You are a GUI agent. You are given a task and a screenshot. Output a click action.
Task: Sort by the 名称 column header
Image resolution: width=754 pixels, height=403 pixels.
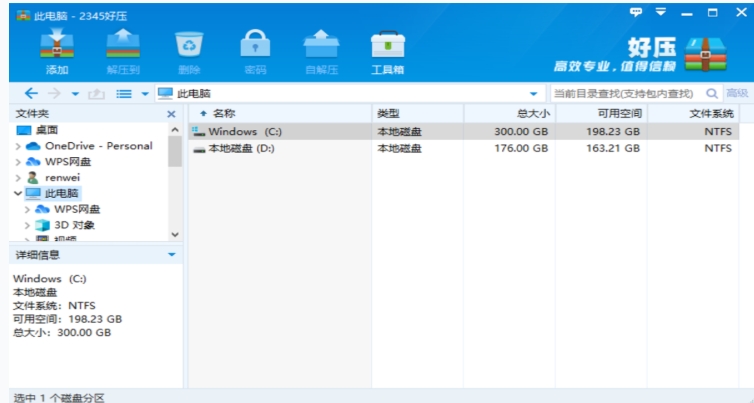click(x=280, y=113)
